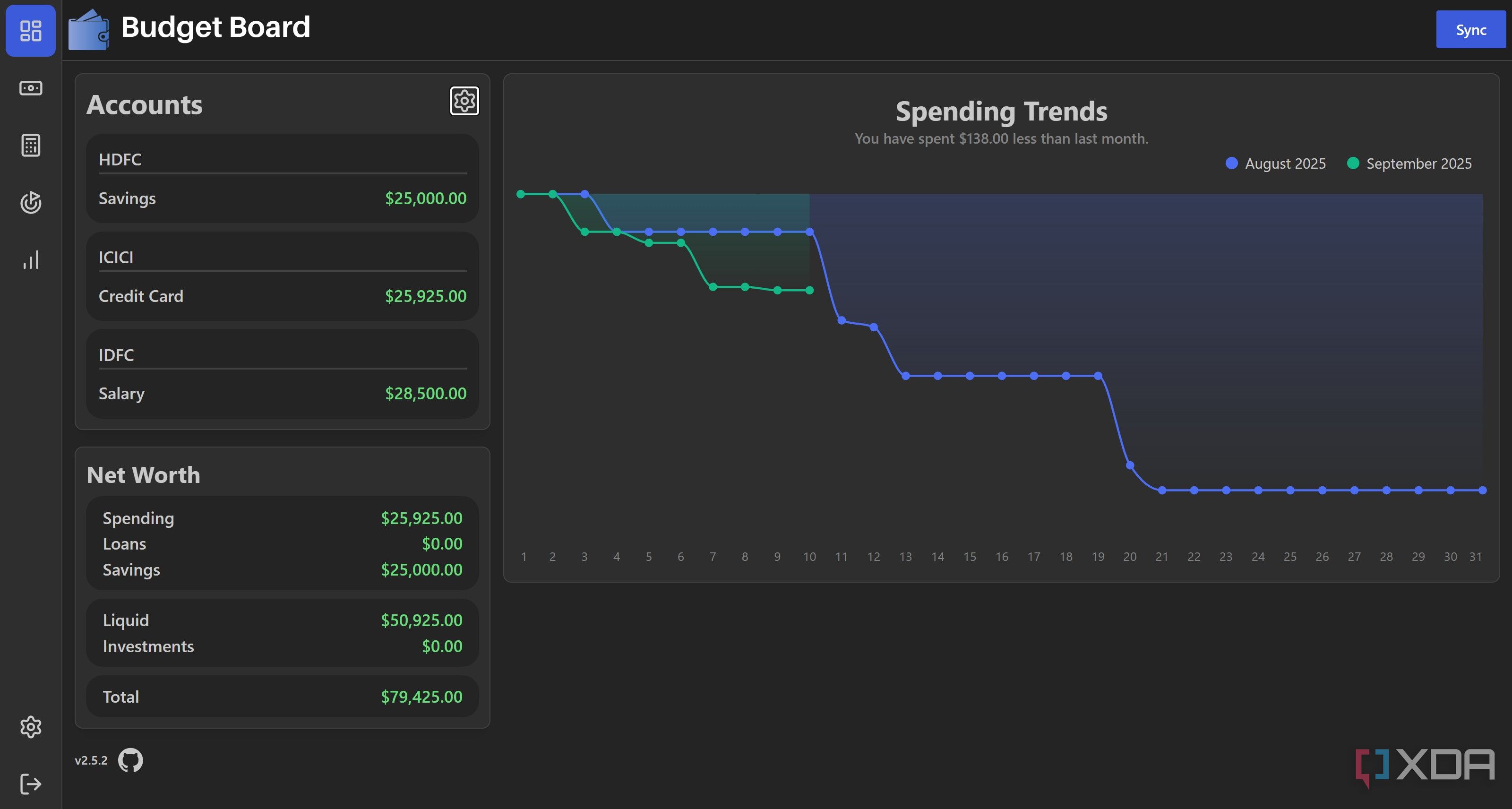Screen dimensions: 1512x809
Task: Open the Goals target sidebar icon
Action: [31, 203]
